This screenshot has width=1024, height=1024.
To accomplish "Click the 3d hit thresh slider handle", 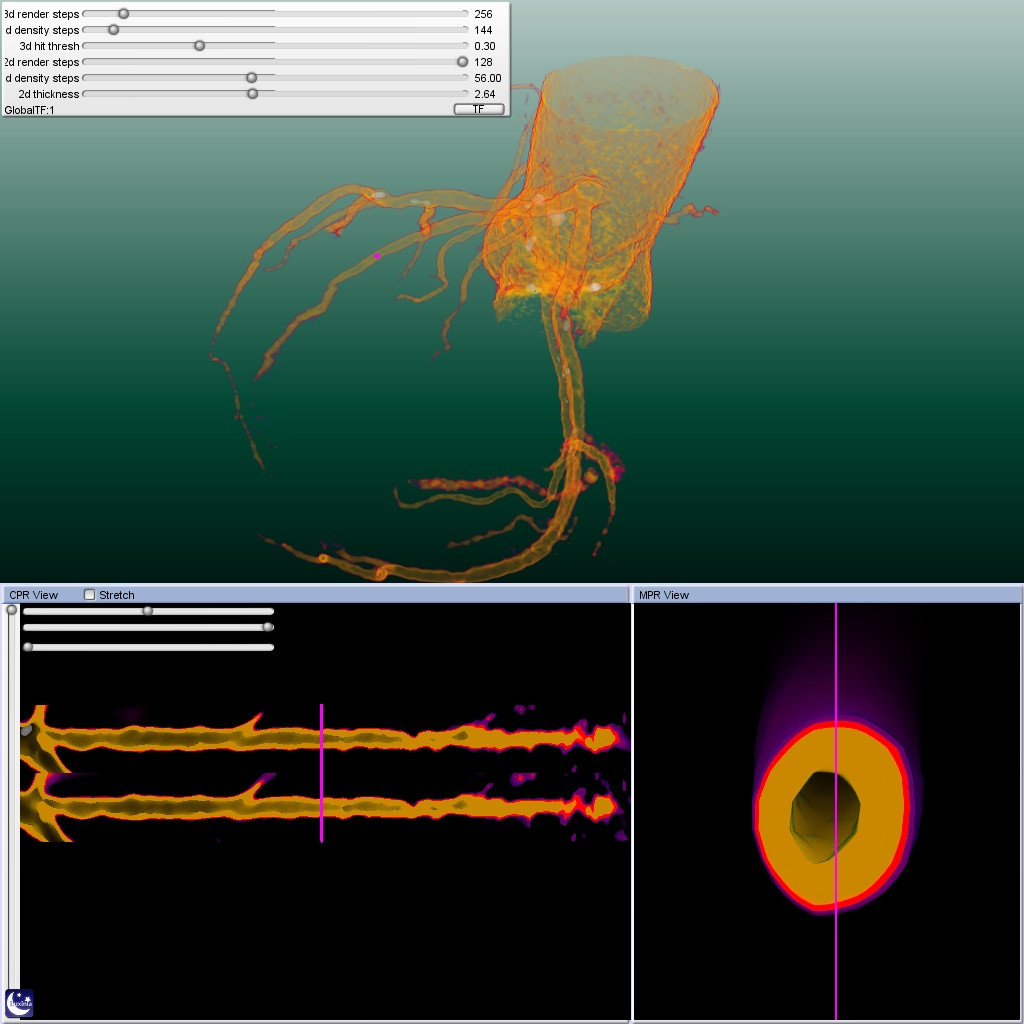I will point(199,46).
